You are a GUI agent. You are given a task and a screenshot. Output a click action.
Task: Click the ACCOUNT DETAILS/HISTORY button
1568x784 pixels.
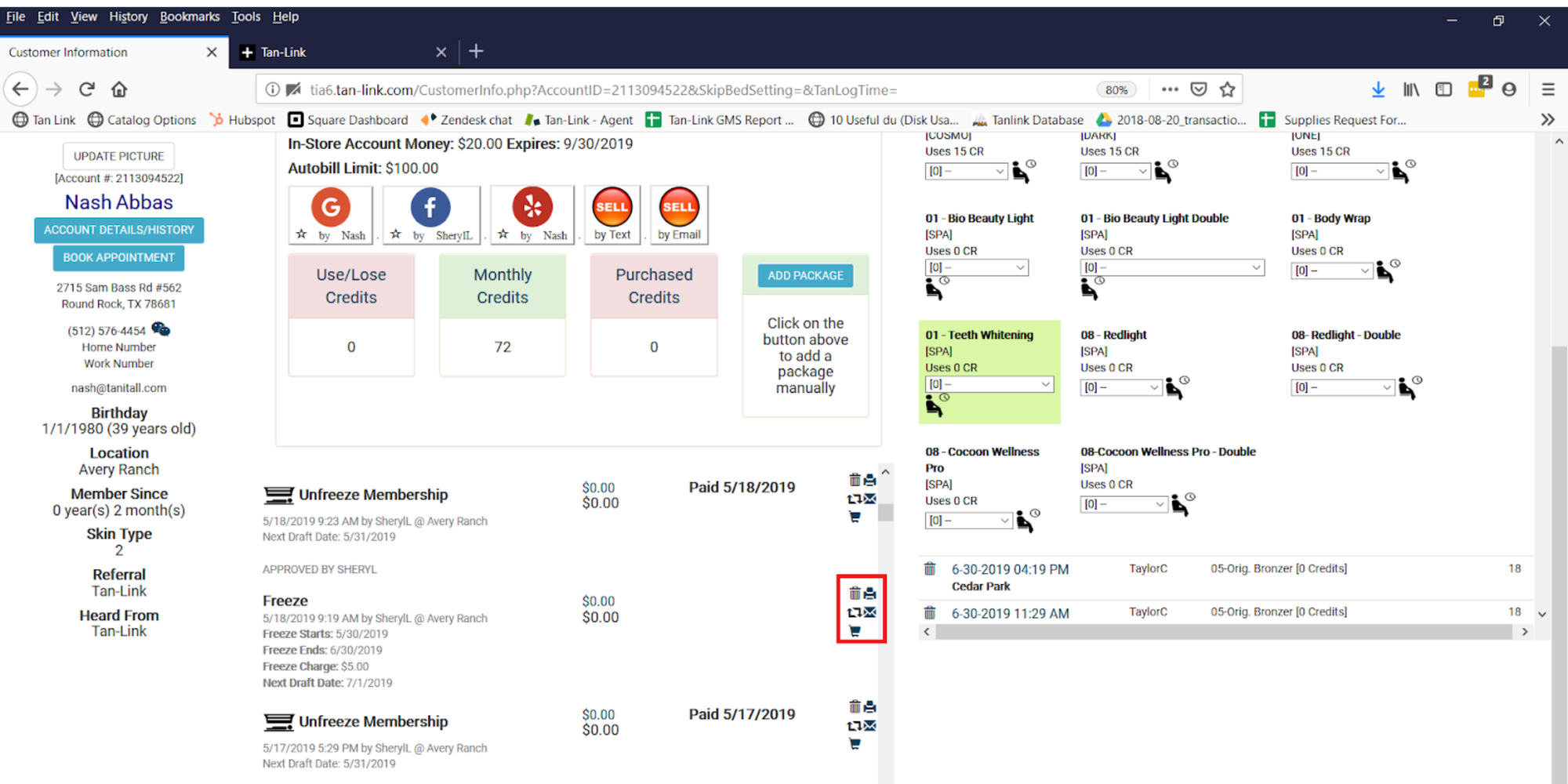coord(118,230)
